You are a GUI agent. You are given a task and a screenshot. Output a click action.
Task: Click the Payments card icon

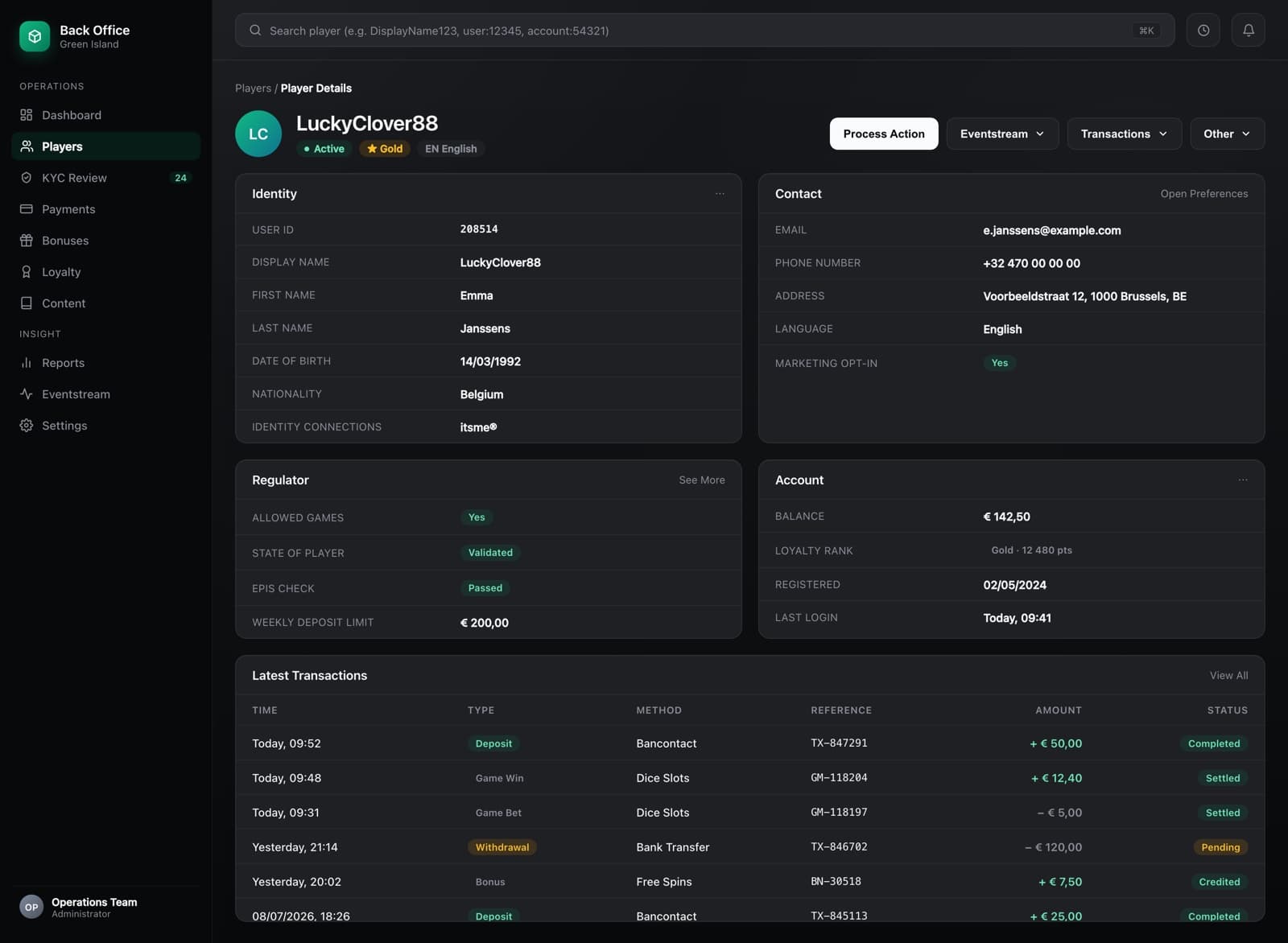pos(27,209)
